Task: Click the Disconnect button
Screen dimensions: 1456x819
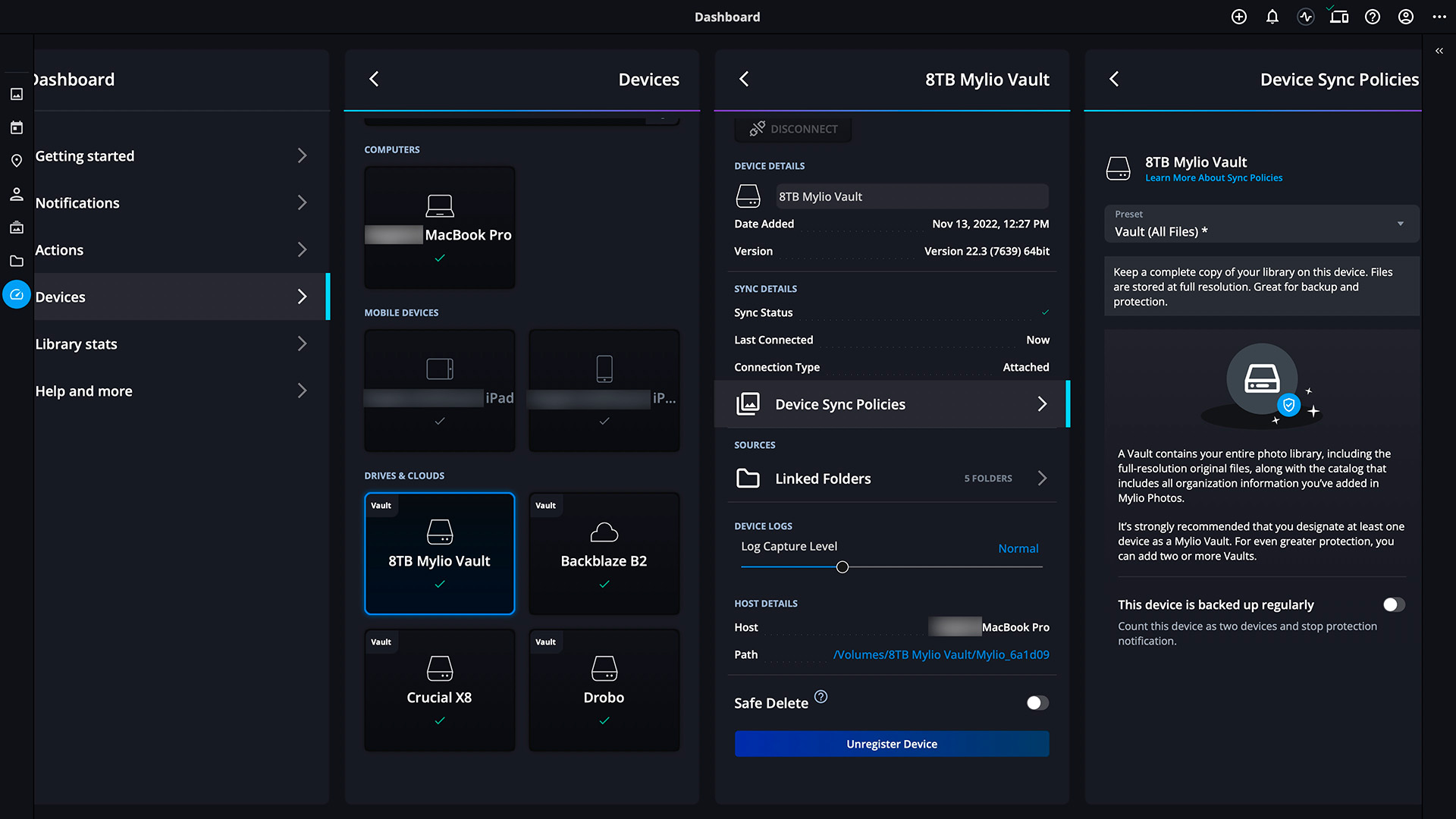Action: click(793, 129)
